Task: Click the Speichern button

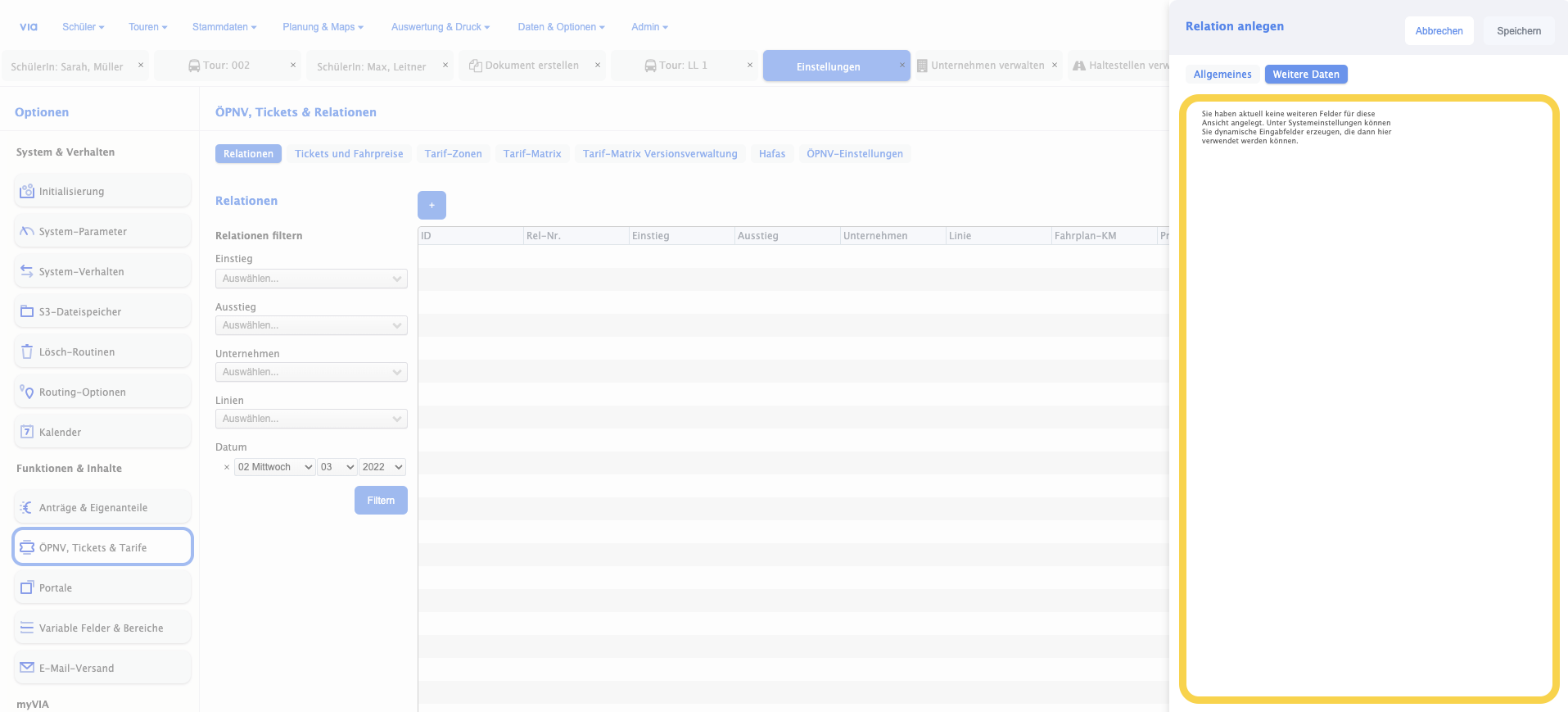Action: point(1518,31)
